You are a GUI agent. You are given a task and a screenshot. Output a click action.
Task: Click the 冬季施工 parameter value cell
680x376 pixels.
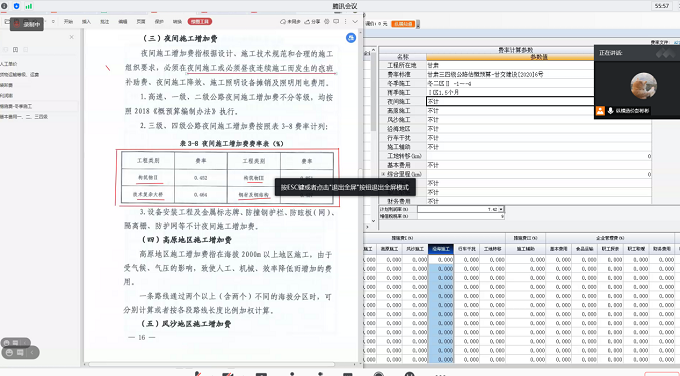point(510,83)
